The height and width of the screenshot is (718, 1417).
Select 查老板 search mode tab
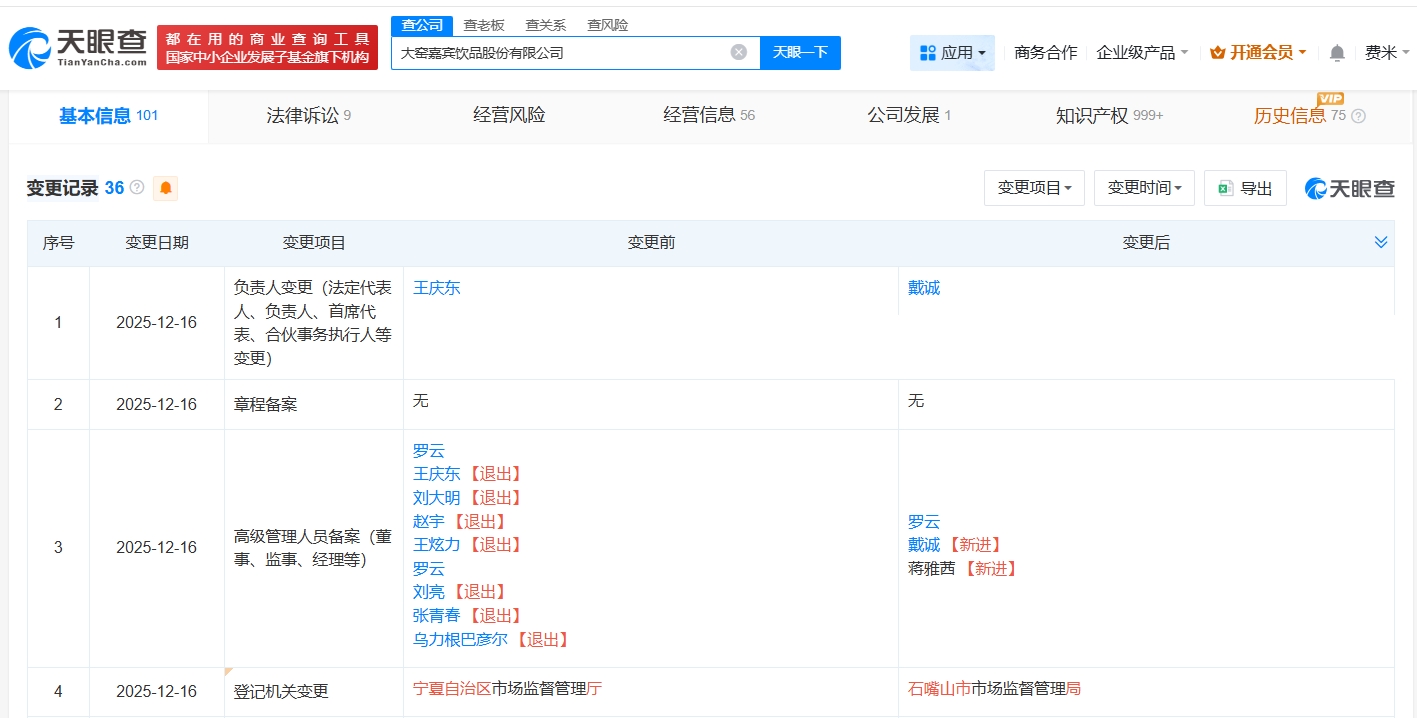484,25
